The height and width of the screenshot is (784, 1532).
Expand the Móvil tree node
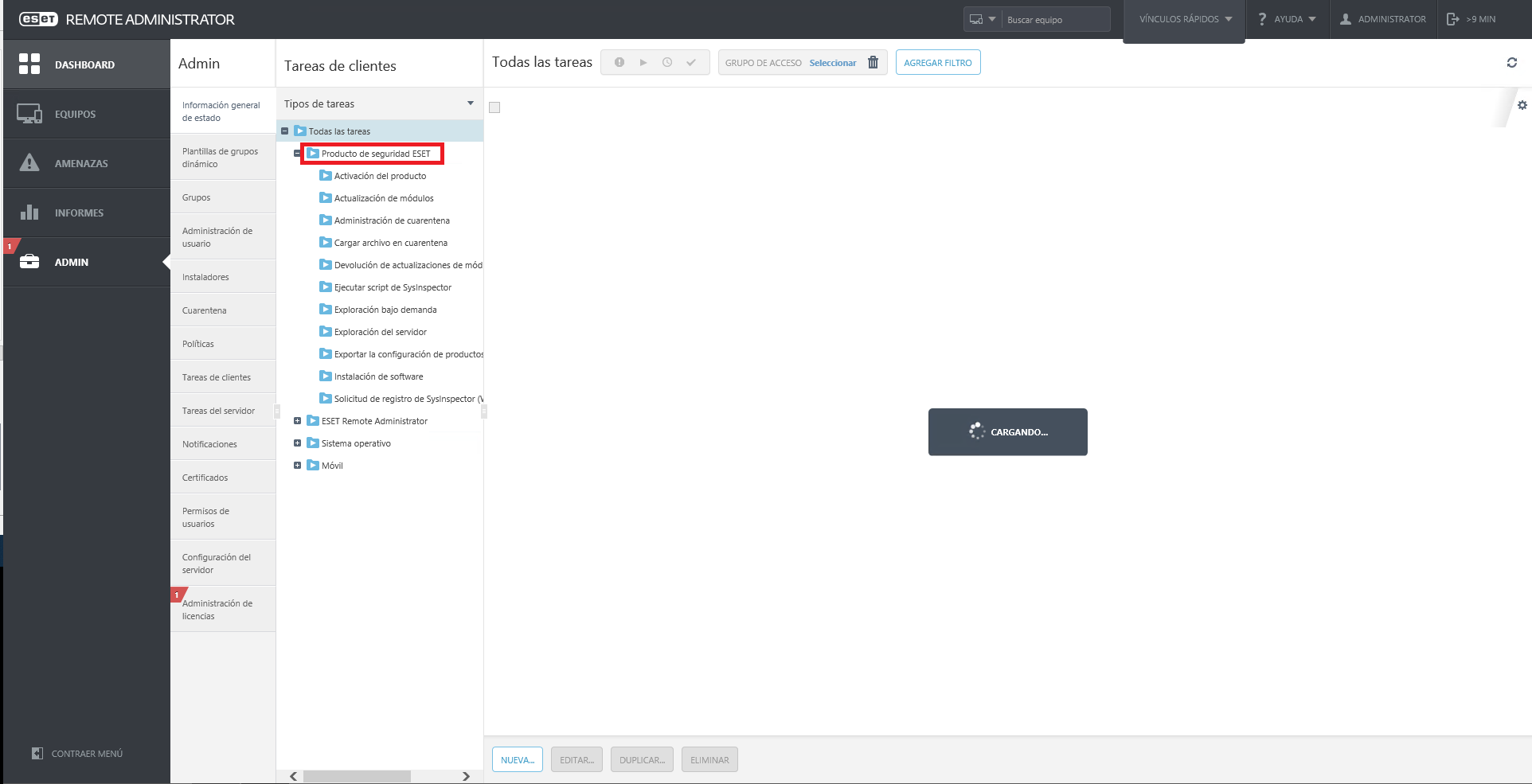[x=297, y=466]
